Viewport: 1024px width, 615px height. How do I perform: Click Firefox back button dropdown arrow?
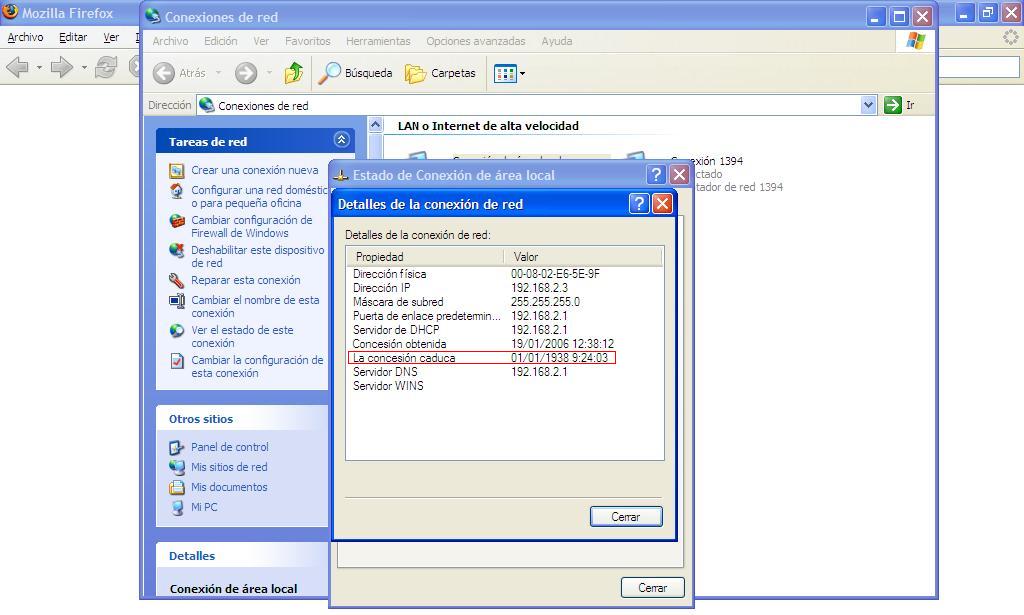click(x=39, y=67)
